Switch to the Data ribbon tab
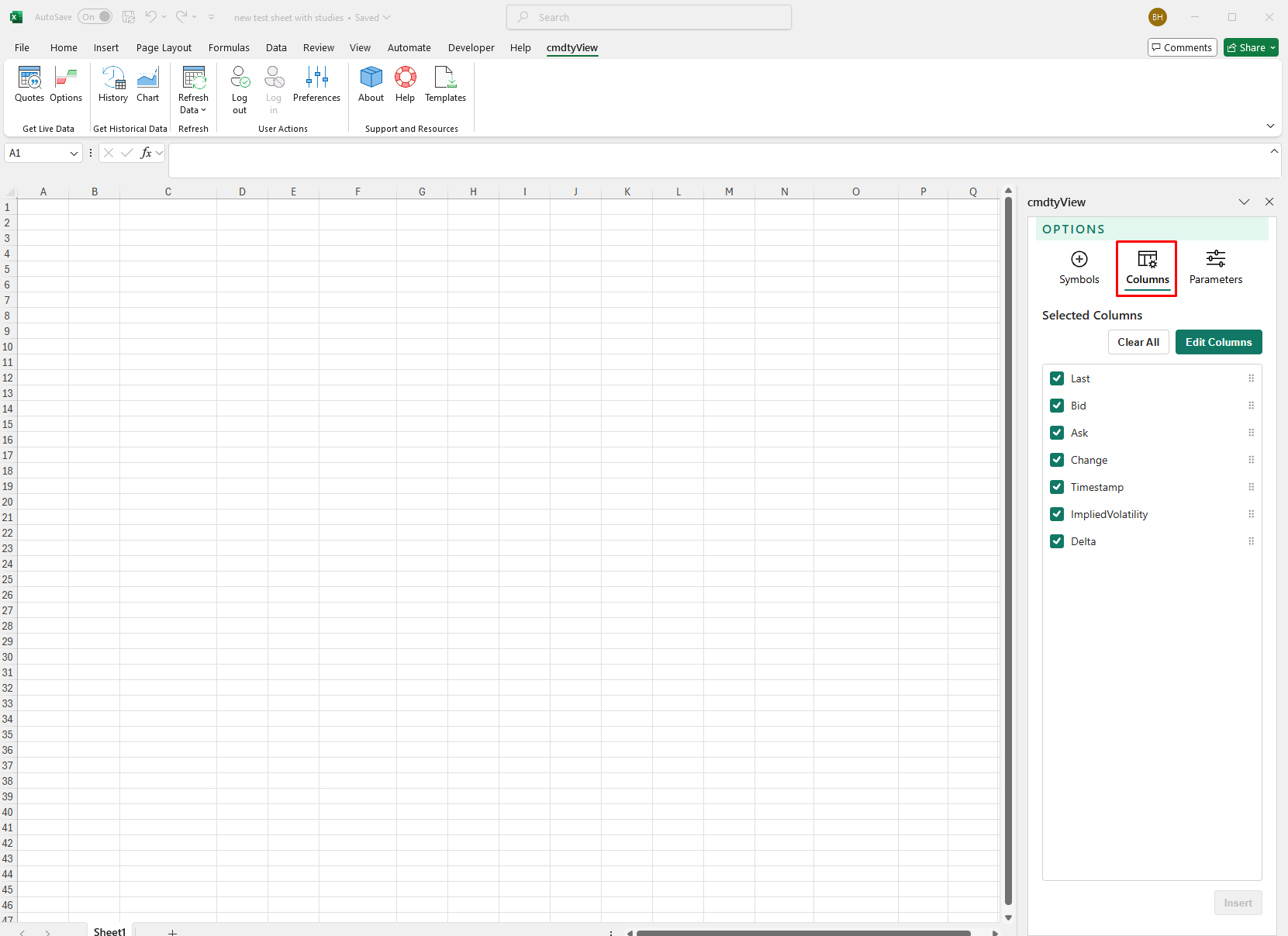Screen dimensions: 1288x936 pyautogui.click(x=276, y=47)
